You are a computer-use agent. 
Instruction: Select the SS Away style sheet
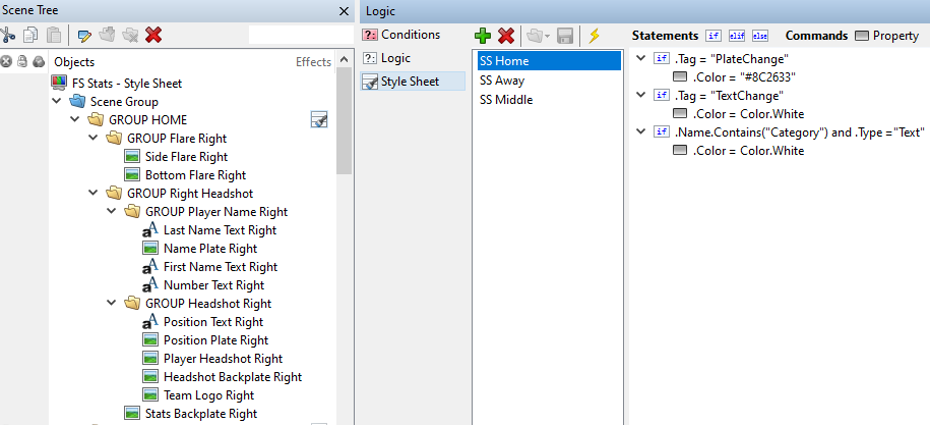click(502, 80)
